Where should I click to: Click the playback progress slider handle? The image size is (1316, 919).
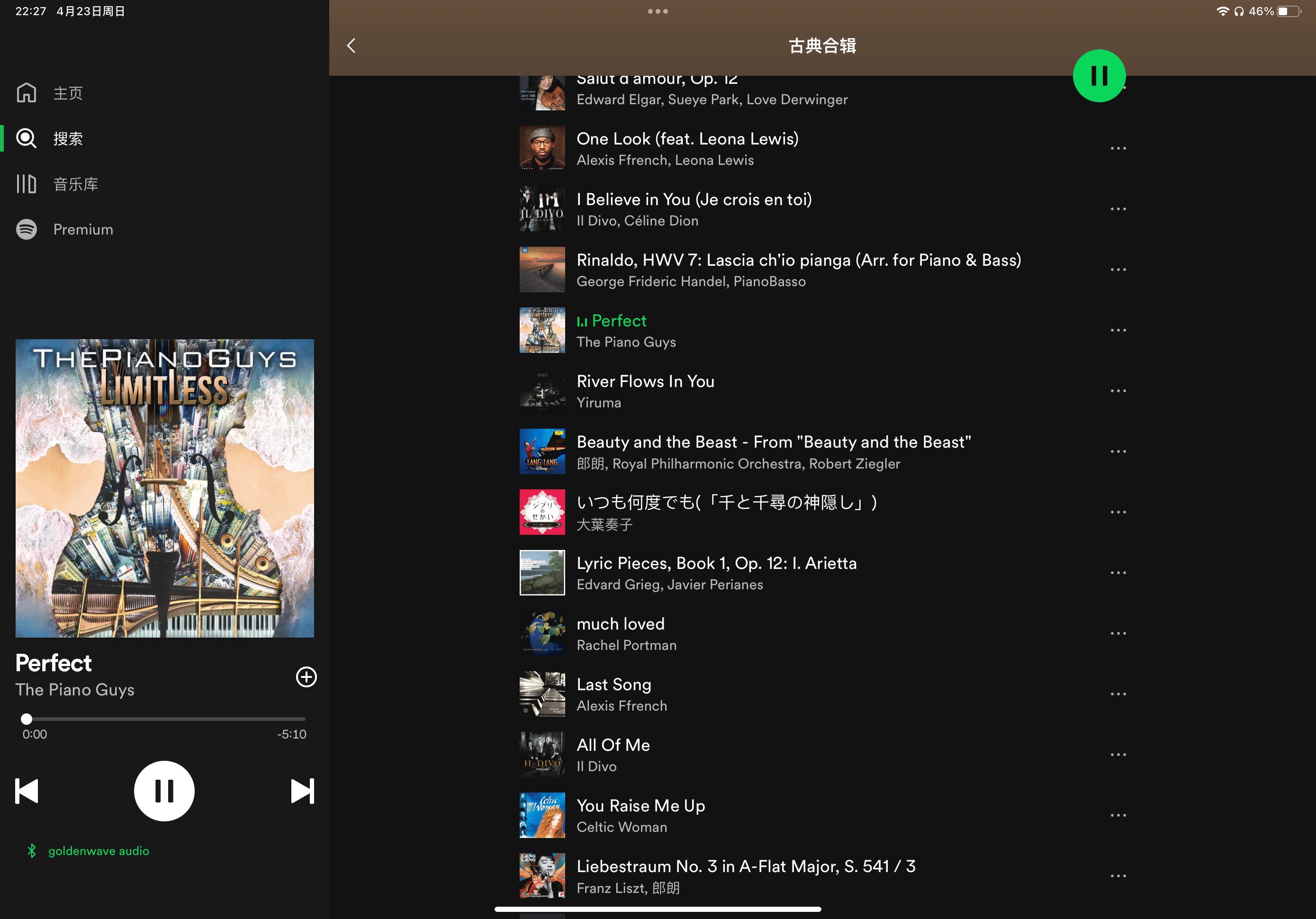coord(27,718)
